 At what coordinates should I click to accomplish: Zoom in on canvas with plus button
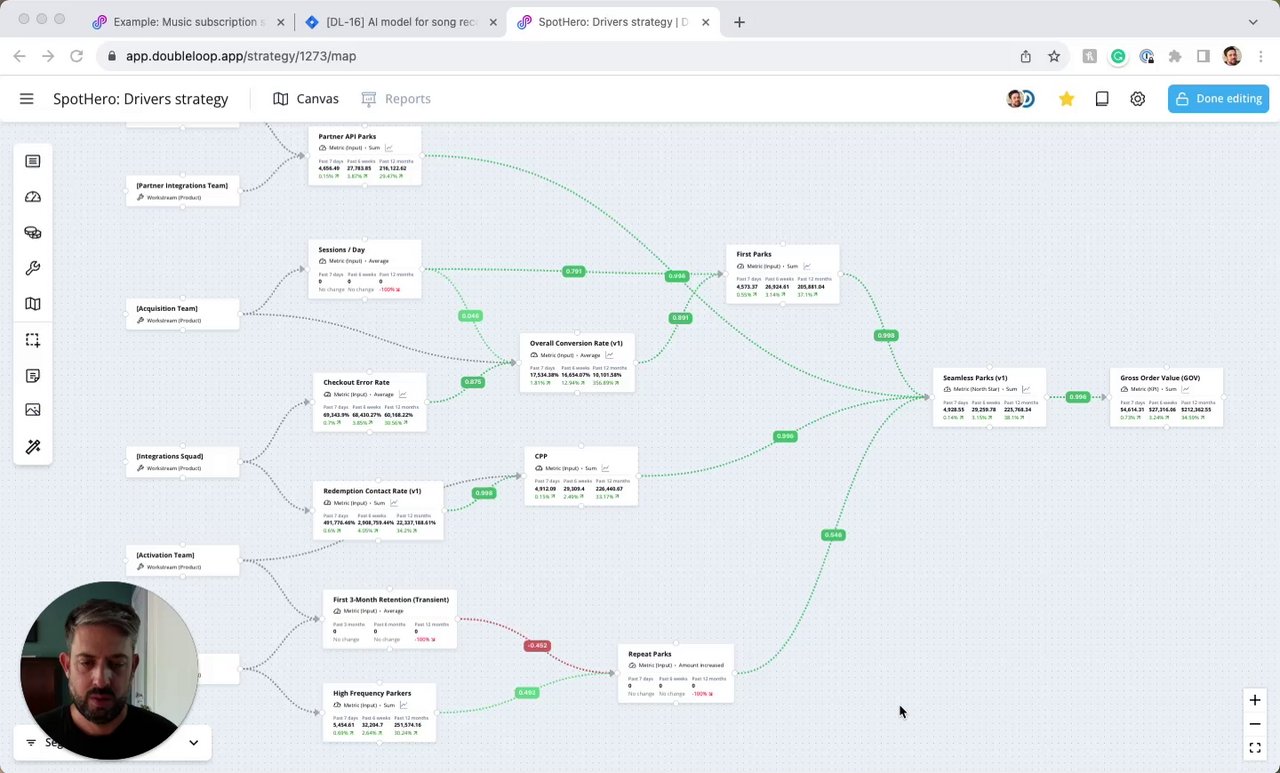[1255, 700]
